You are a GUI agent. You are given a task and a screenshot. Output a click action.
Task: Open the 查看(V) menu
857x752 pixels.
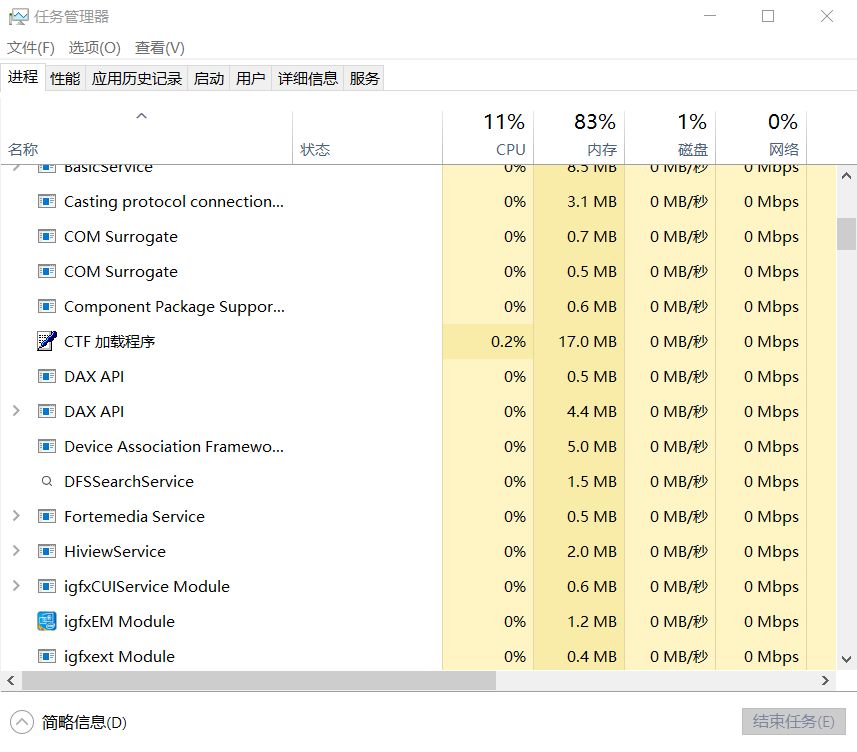tap(160, 48)
